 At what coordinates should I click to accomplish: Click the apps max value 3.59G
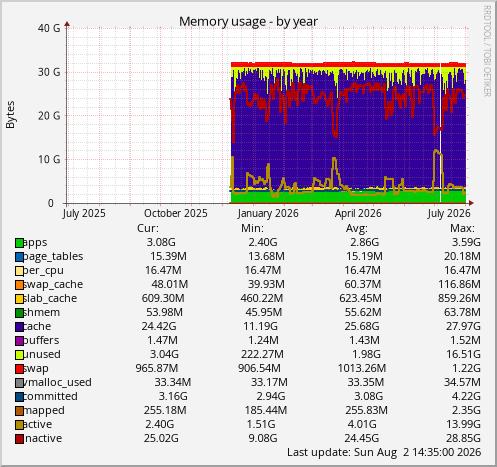[466, 242]
